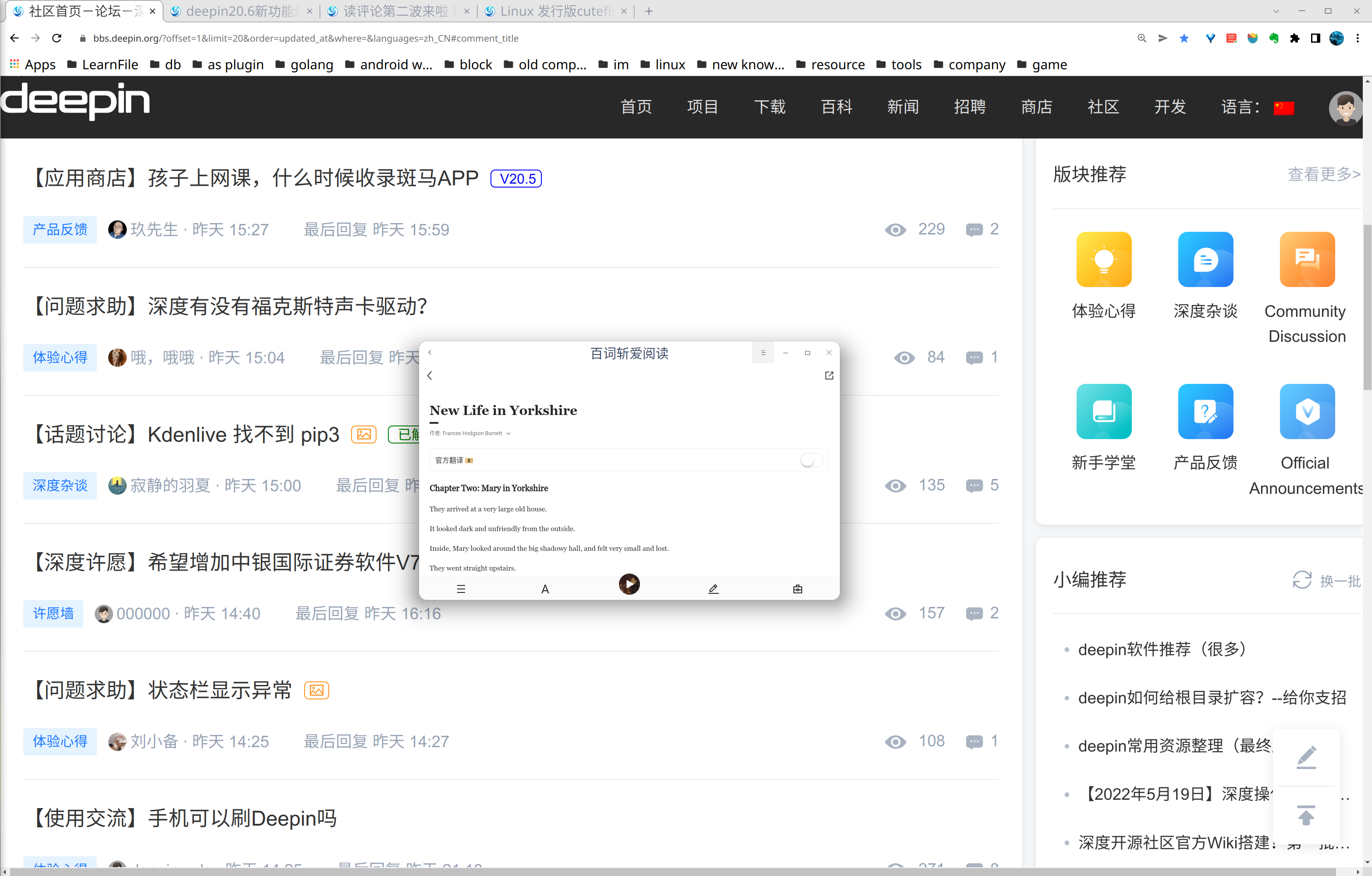Screen dimensions: 1372x876
Task: Open the reader window hamburger menu
Action: coord(763,353)
